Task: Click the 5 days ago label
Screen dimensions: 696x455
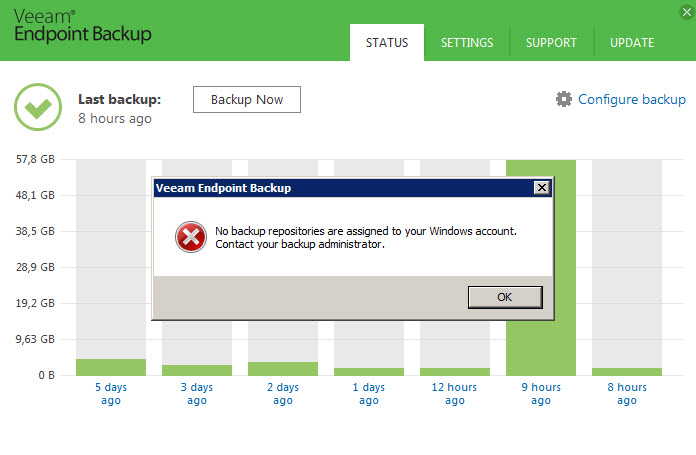Action: coord(111,394)
